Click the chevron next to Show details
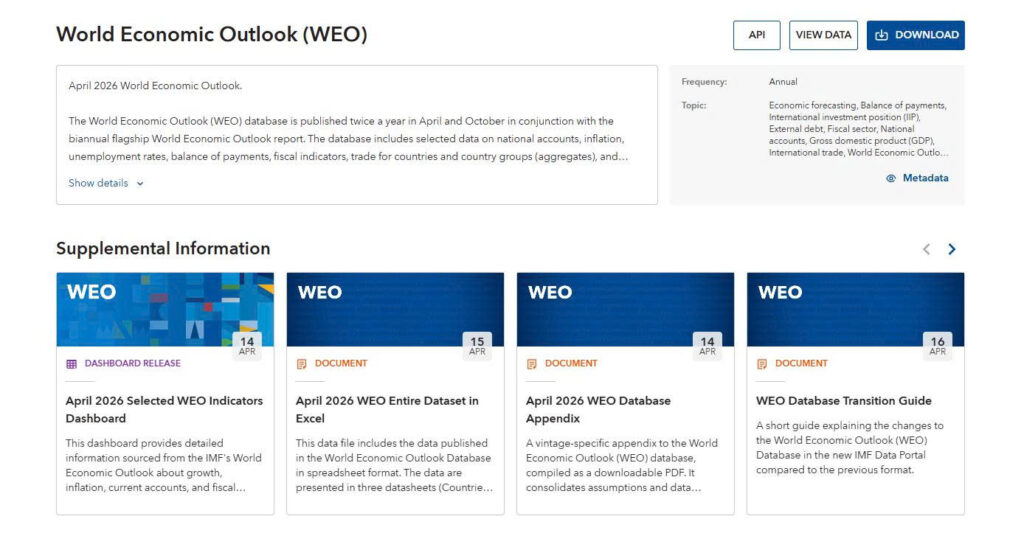The image size is (1024, 533). point(140,184)
